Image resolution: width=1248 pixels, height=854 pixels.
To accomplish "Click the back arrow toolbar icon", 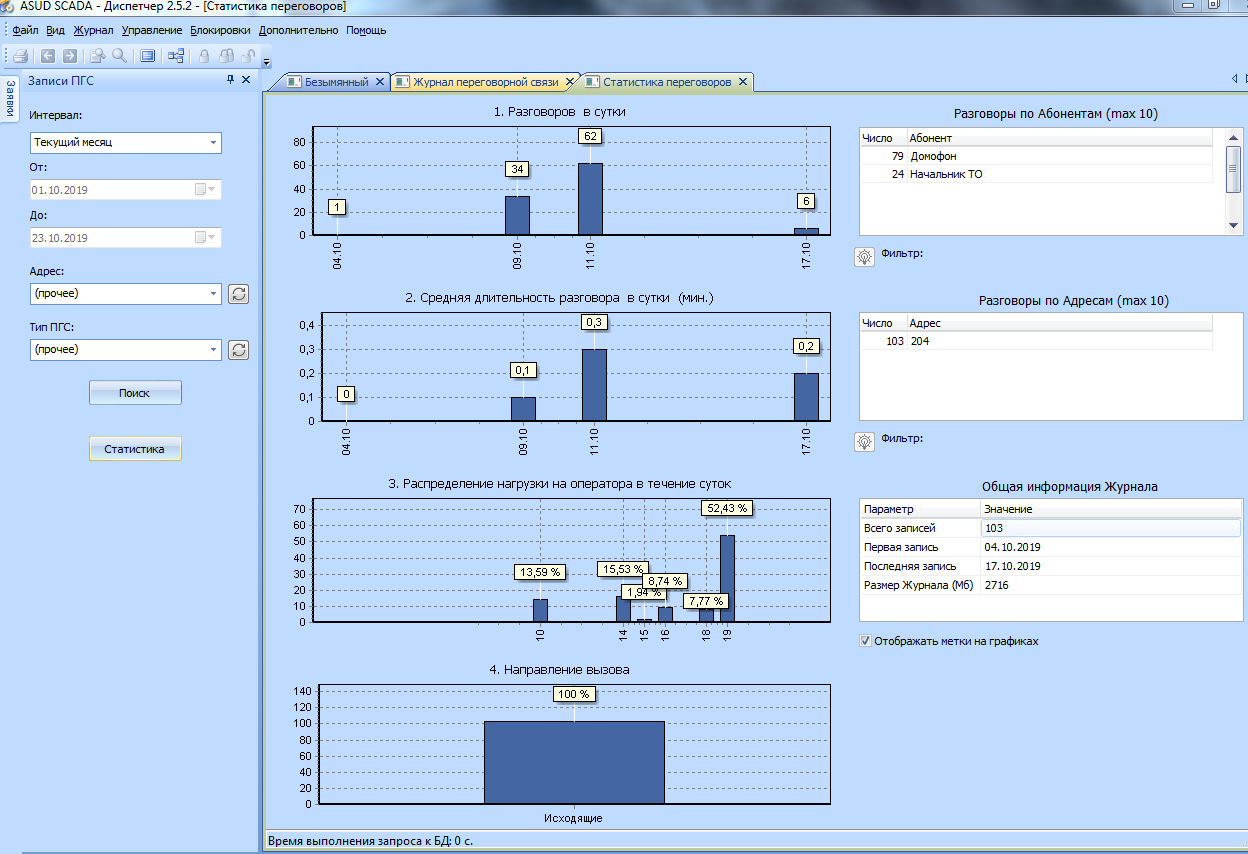I will click(x=48, y=56).
